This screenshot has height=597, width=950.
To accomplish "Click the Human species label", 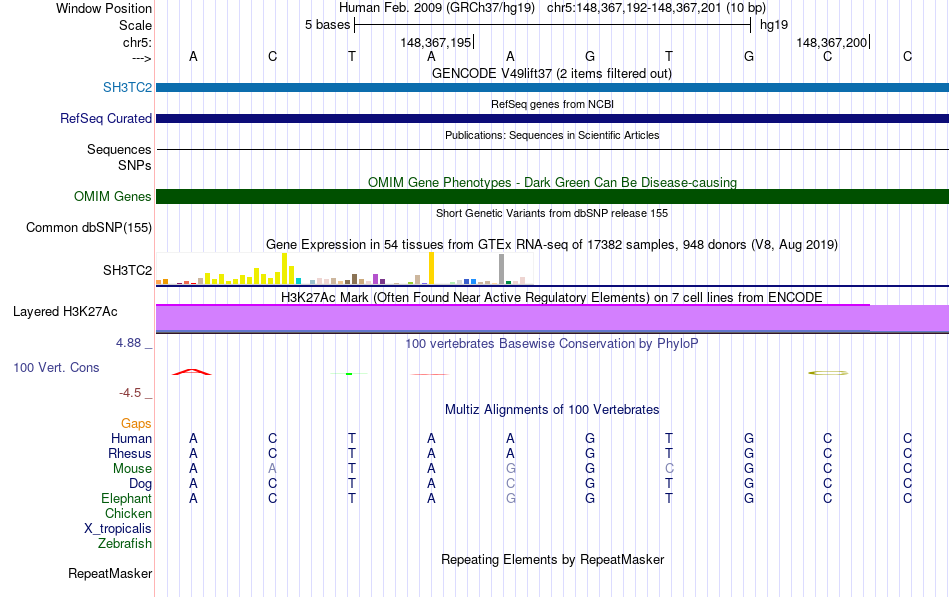I will point(131,438).
